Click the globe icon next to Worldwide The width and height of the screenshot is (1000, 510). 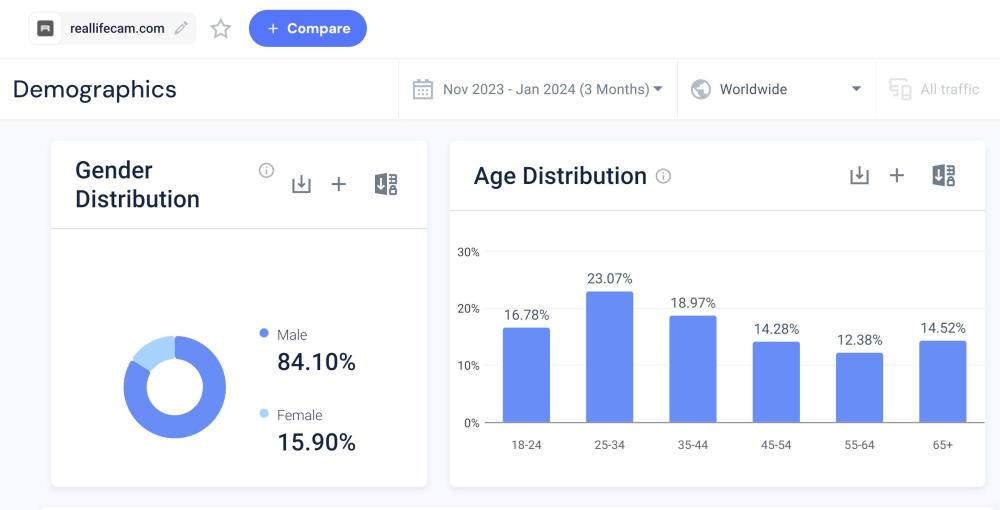(700, 89)
